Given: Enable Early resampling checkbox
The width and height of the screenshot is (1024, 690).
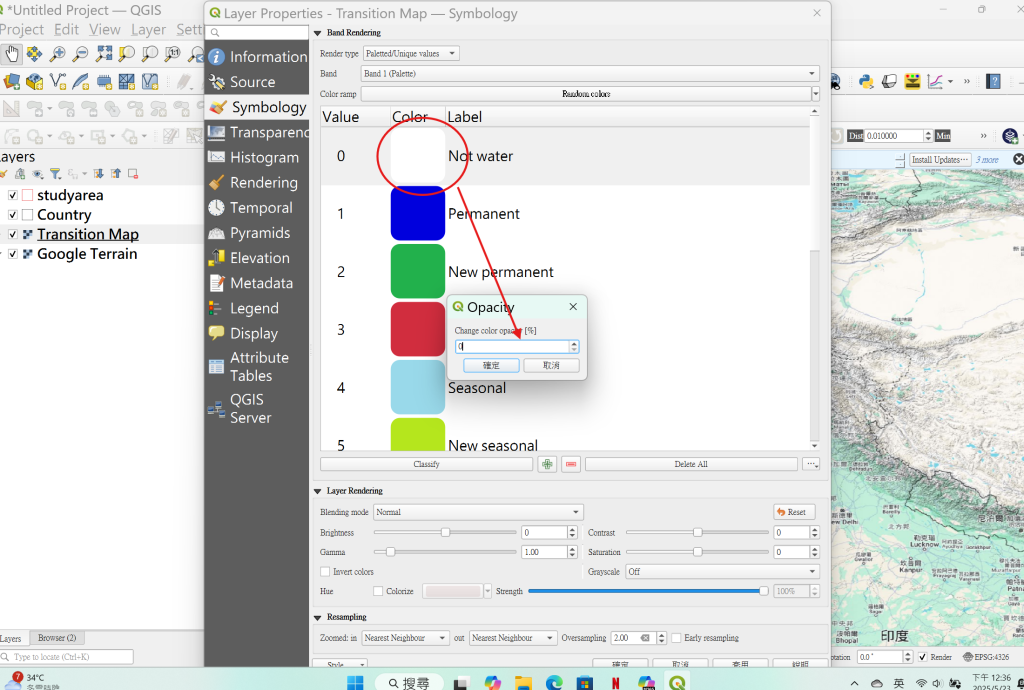Looking at the screenshot, I should click(x=676, y=638).
